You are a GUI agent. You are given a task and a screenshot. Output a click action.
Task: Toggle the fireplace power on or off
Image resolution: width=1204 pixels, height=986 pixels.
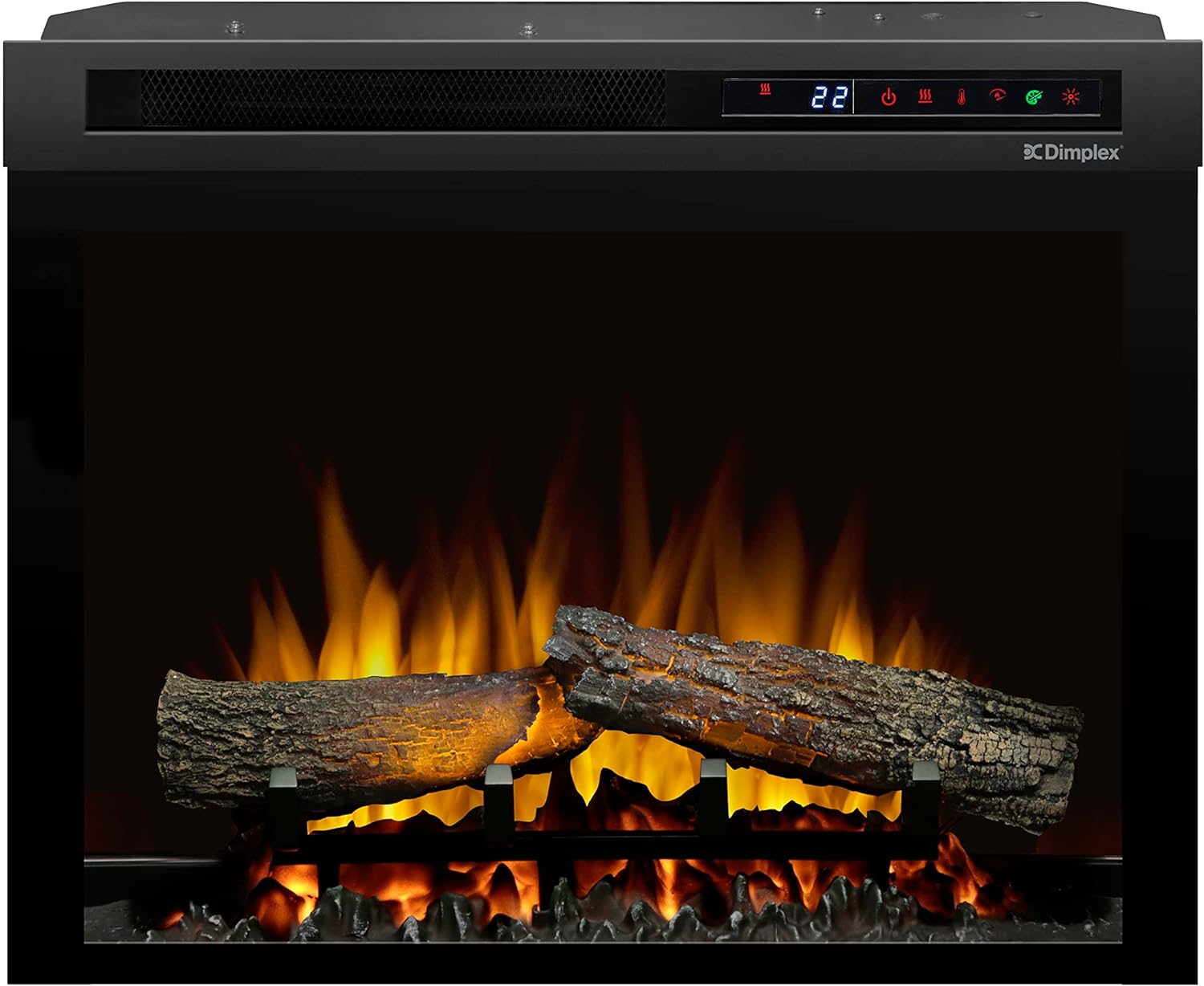(x=889, y=96)
